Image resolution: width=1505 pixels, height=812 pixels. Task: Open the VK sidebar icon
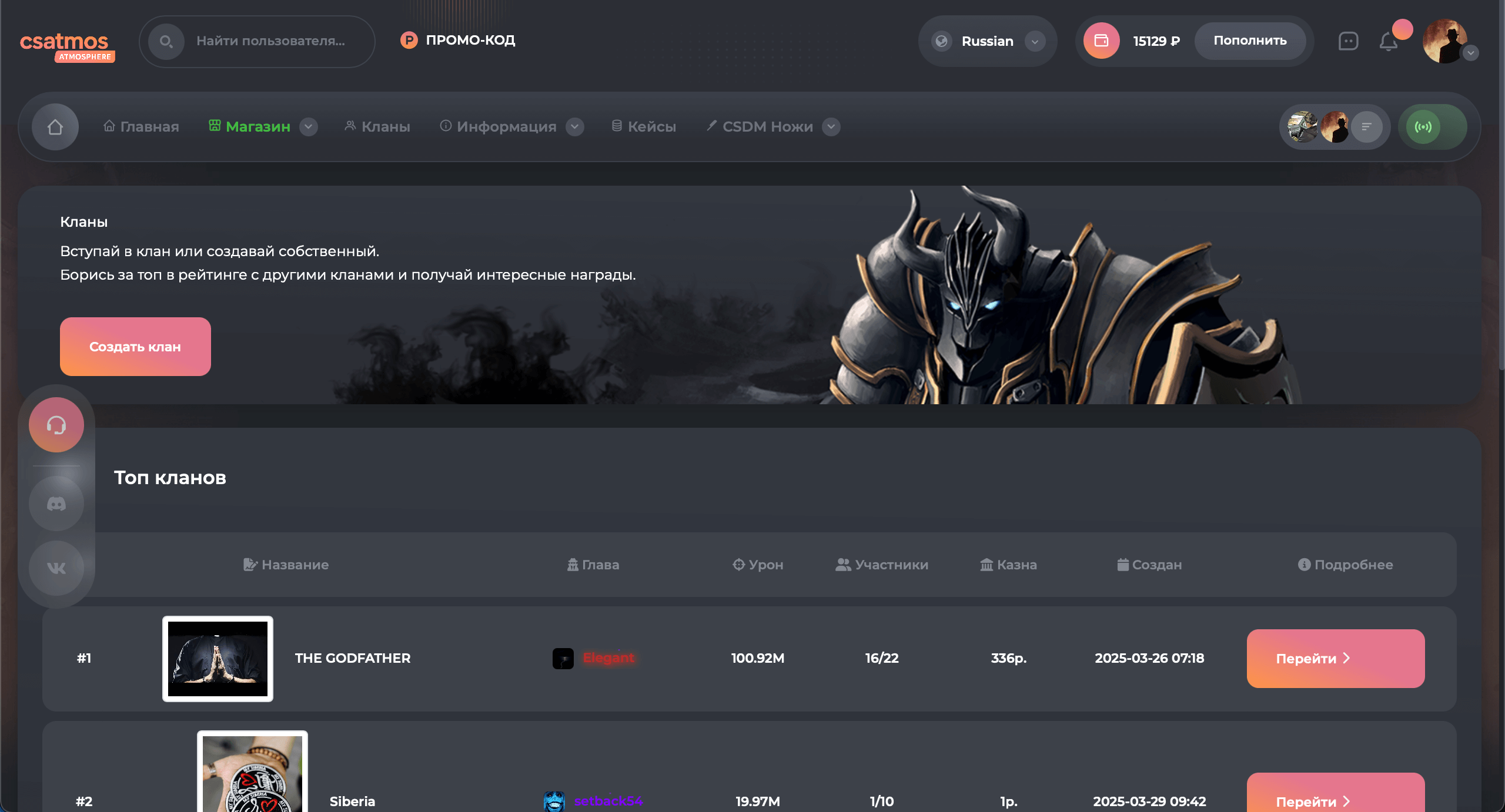click(56, 568)
